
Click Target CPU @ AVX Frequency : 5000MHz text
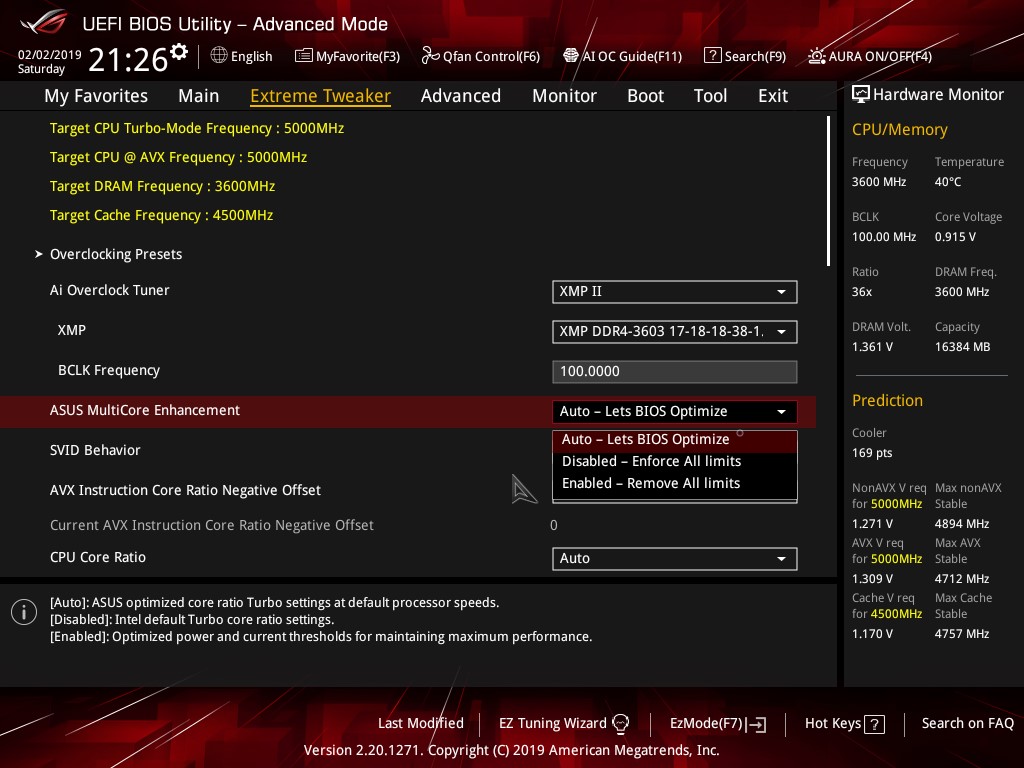[x=178, y=157]
